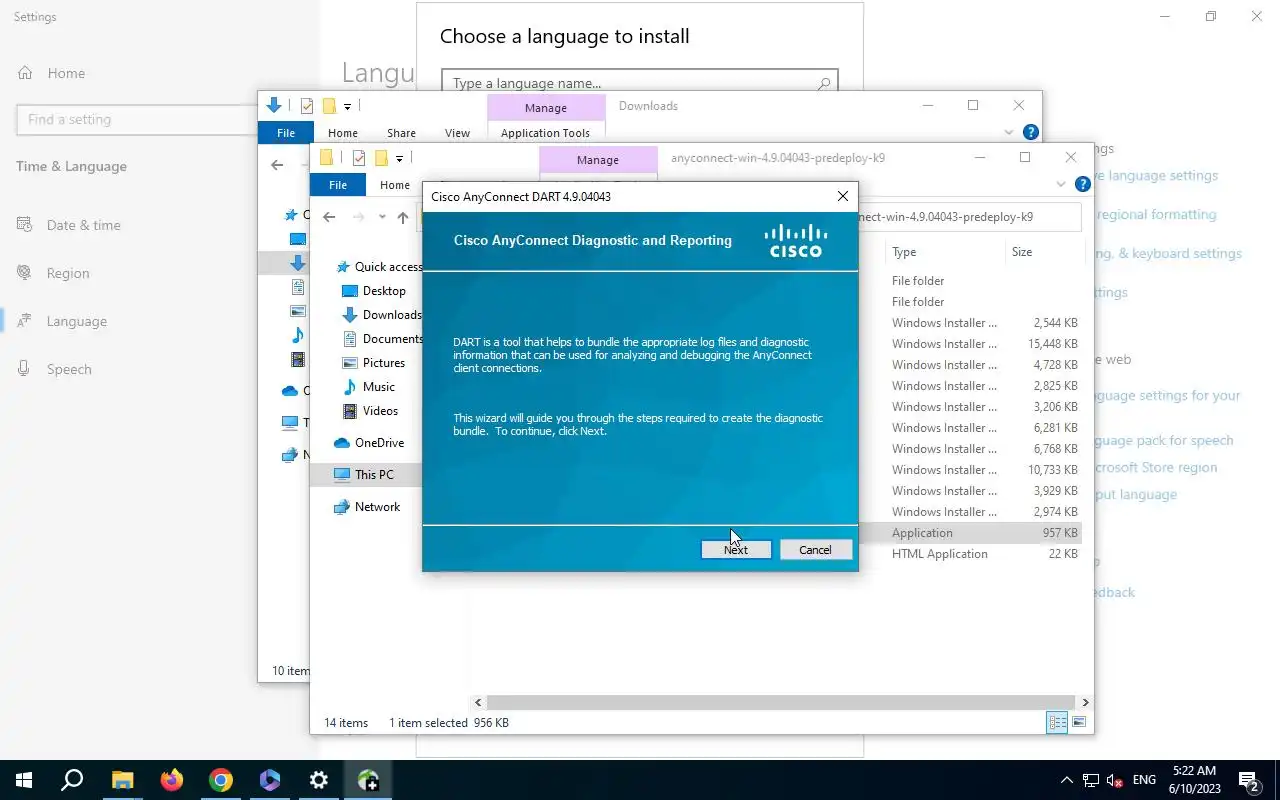Open Customize Quick Access Toolbar dropdown in front Explorer
1280x800 pixels.
point(399,158)
